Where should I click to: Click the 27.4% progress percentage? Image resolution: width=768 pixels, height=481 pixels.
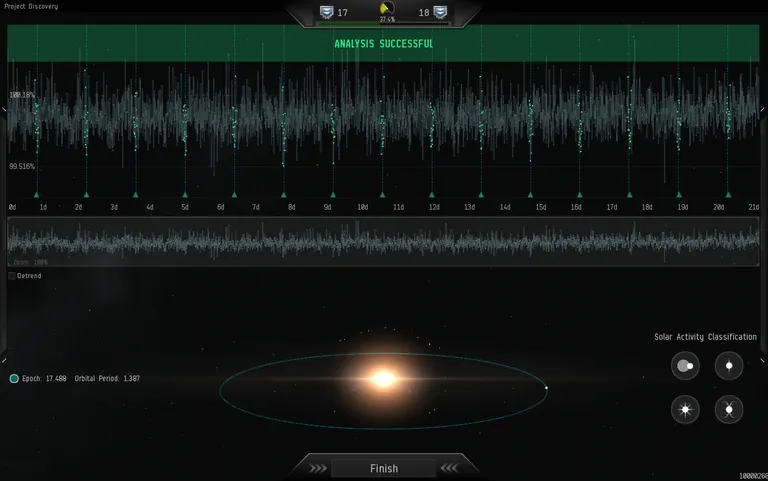[387, 20]
